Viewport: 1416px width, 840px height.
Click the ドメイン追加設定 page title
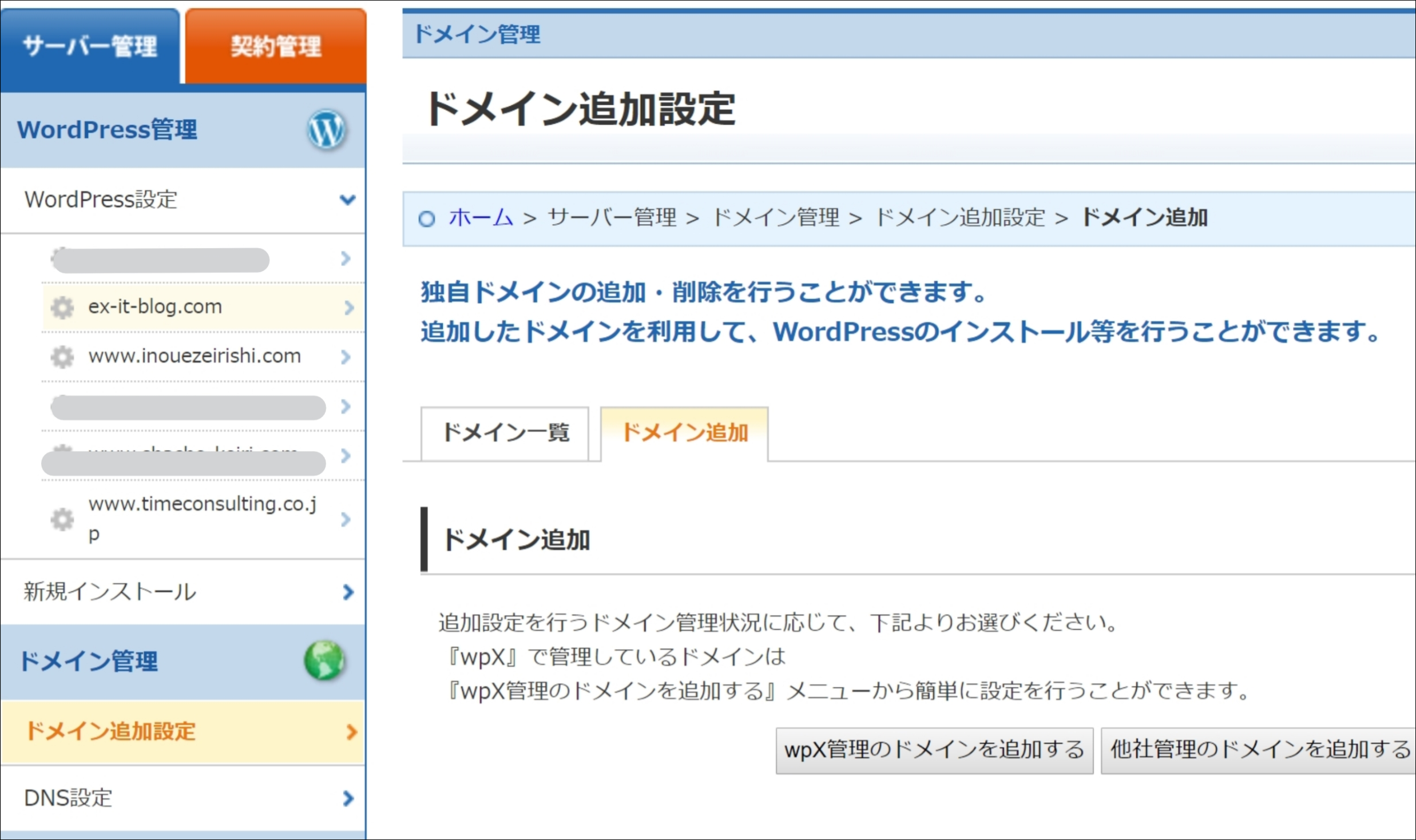point(580,109)
